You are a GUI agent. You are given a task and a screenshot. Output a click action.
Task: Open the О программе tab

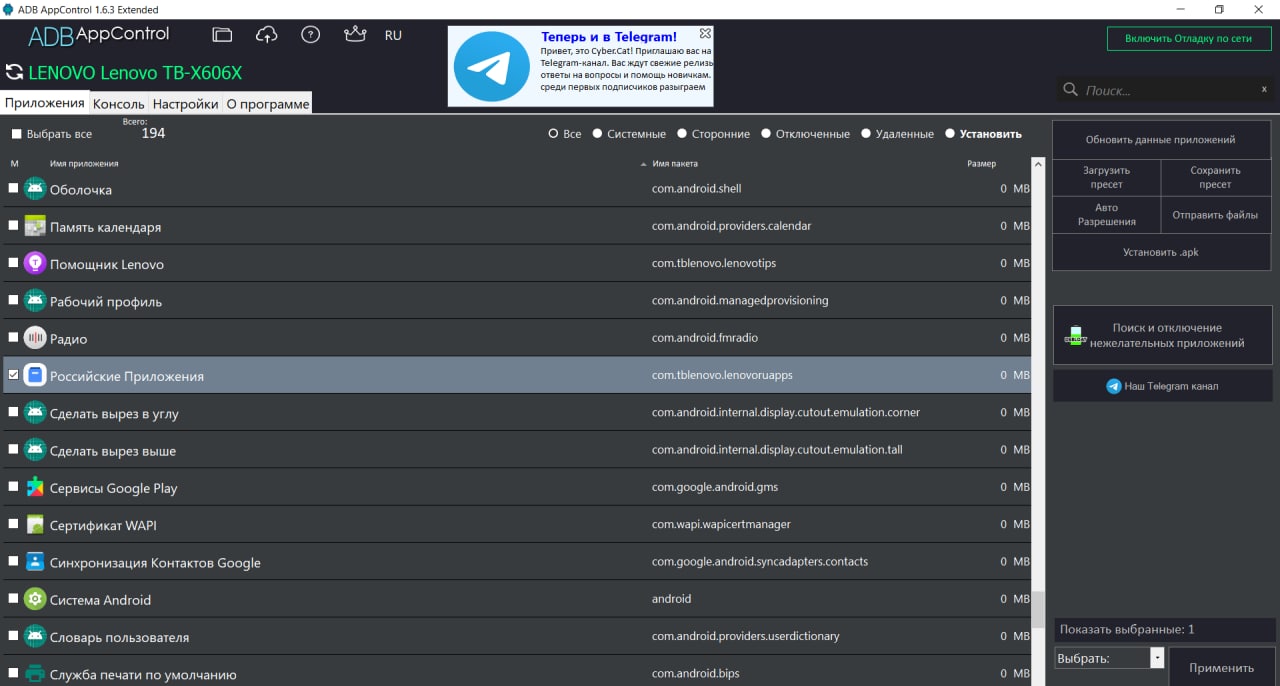267,103
